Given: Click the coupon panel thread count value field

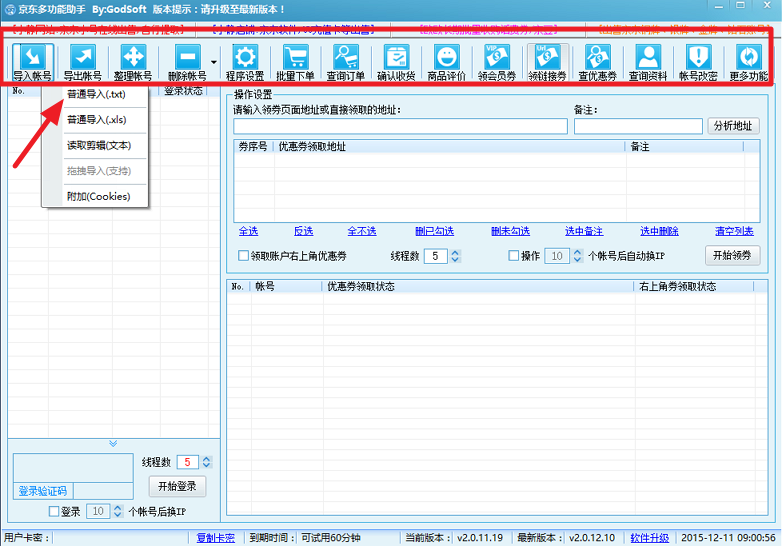Looking at the screenshot, I should click(436, 256).
